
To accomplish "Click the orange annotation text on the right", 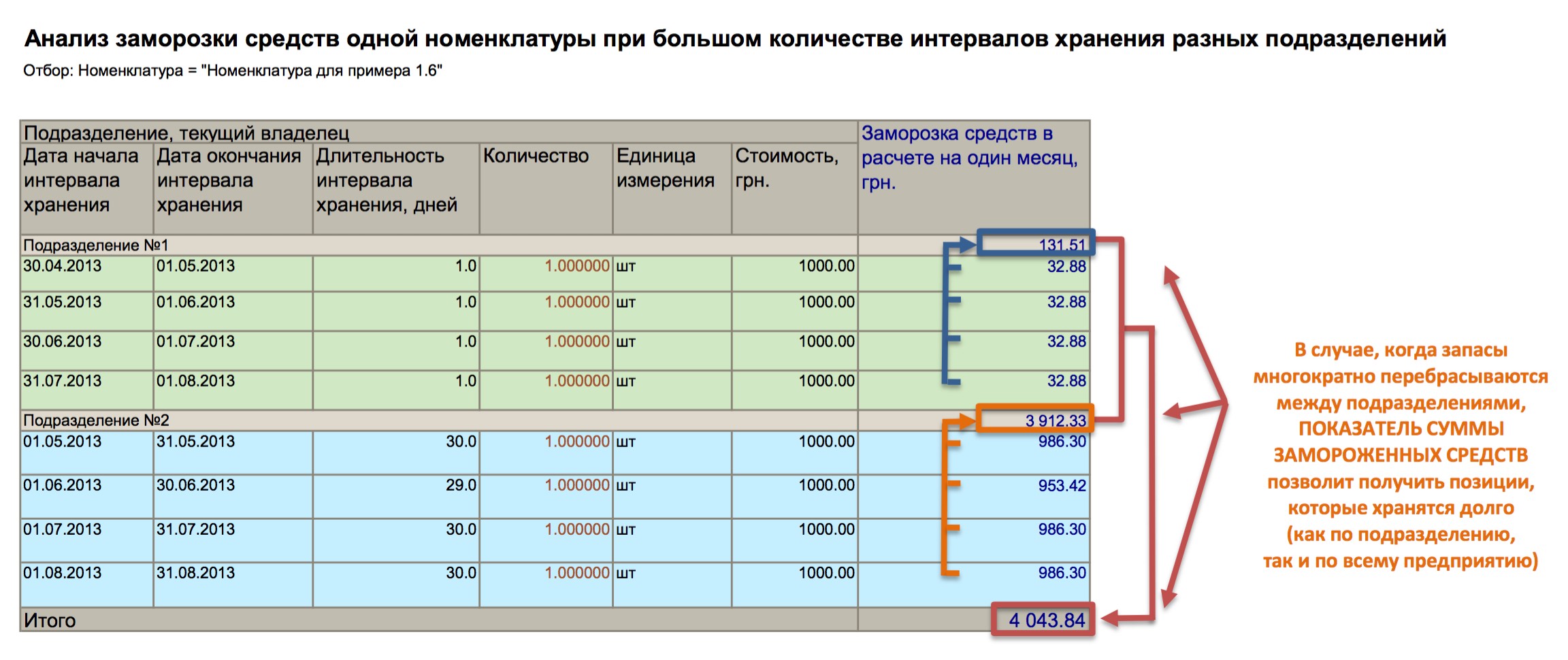I will coord(1401,455).
